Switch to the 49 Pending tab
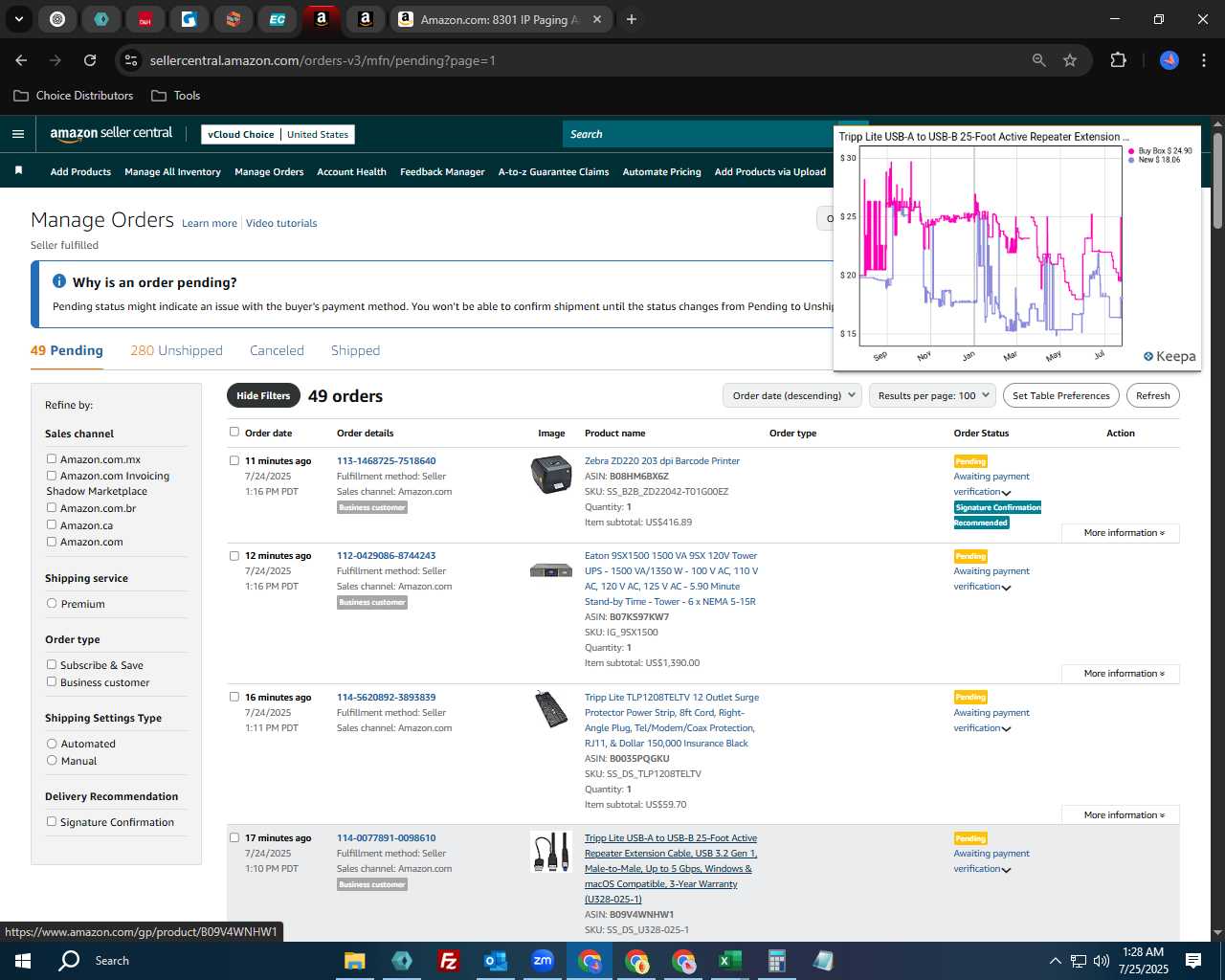Screen dimensions: 1225x980 click(67, 350)
